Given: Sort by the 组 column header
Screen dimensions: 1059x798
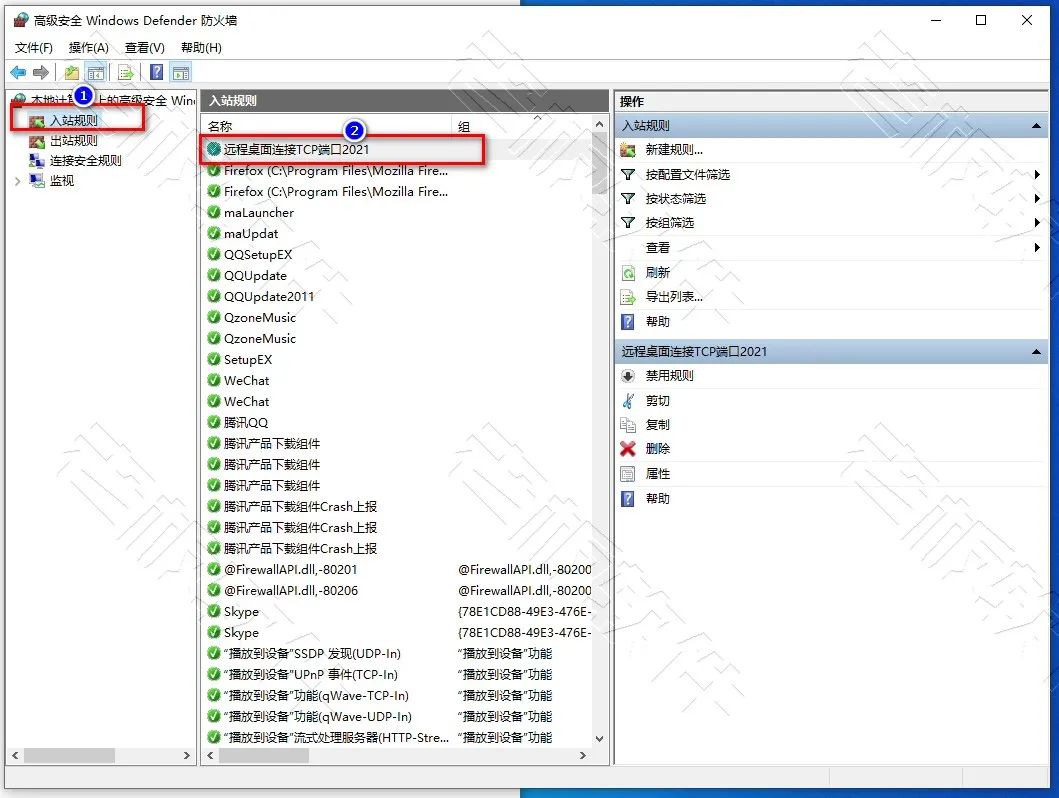Looking at the screenshot, I should [x=522, y=126].
